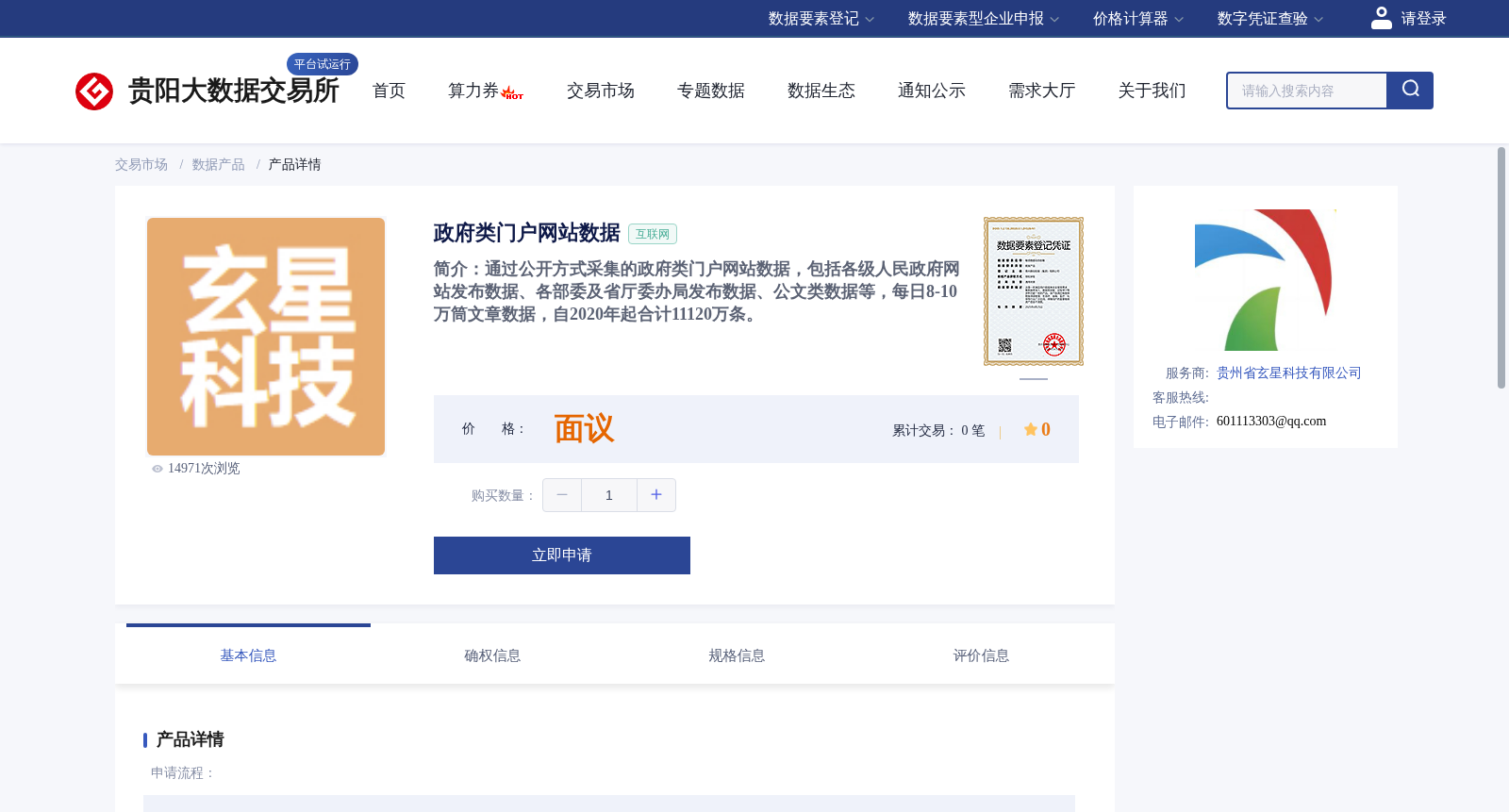Decrease purchase quantity with minus button

(x=562, y=495)
